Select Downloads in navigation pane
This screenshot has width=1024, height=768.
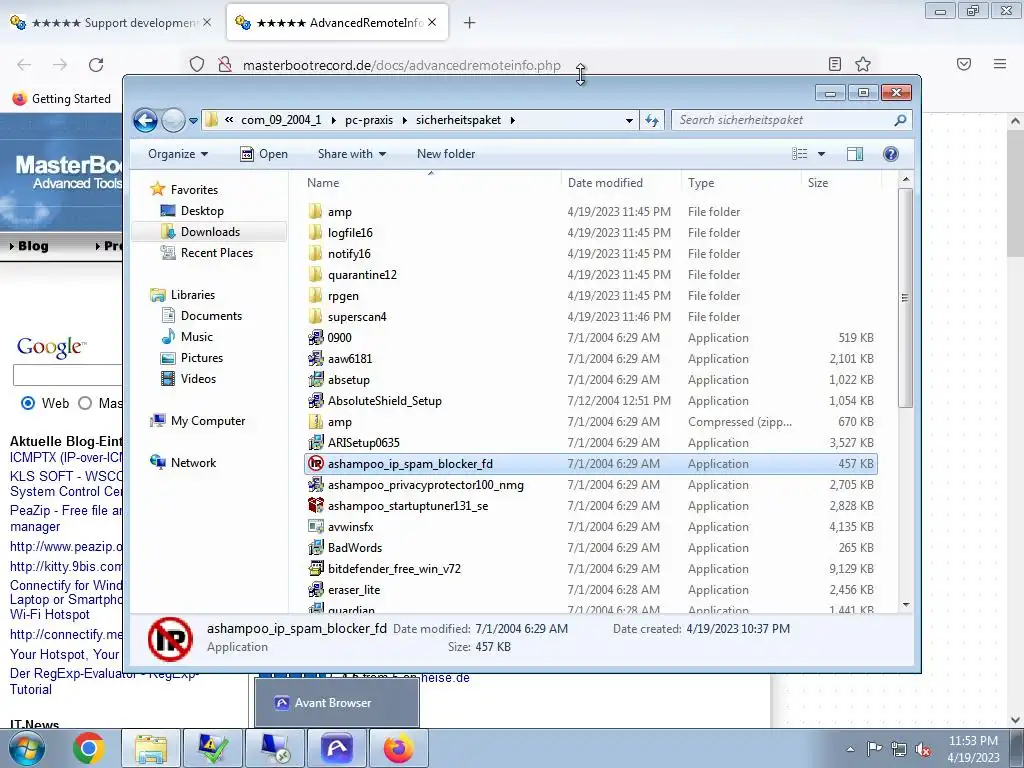pos(210,232)
